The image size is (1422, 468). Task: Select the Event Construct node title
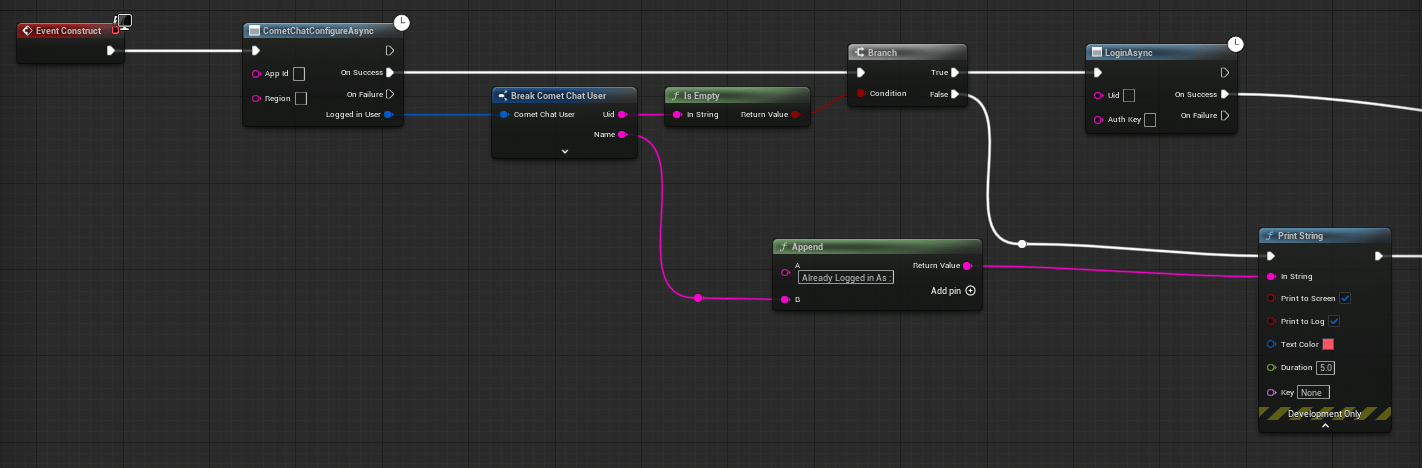click(68, 31)
